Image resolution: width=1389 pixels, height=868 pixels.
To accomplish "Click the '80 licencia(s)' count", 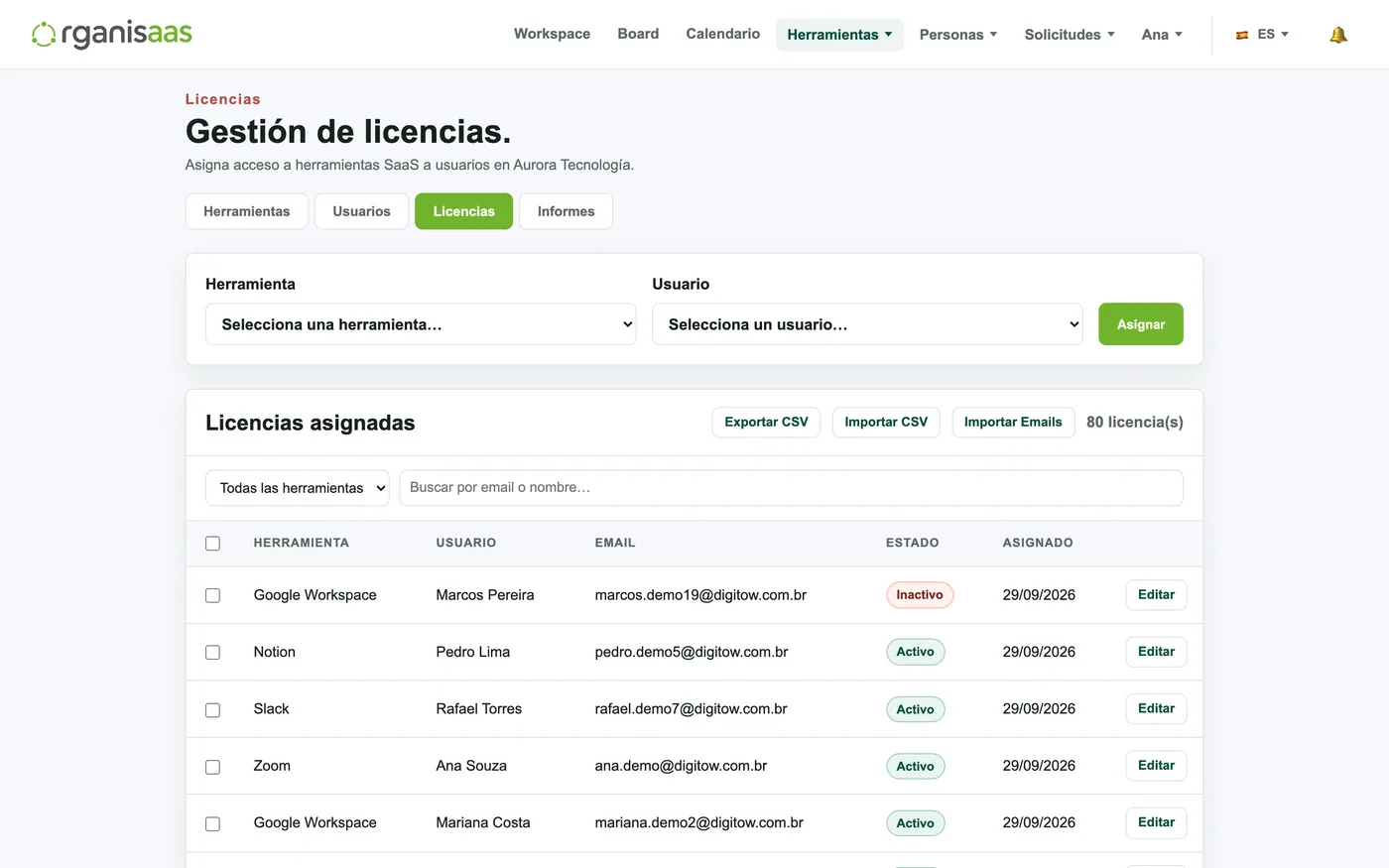I will pyautogui.click(x=1135, y=423).
